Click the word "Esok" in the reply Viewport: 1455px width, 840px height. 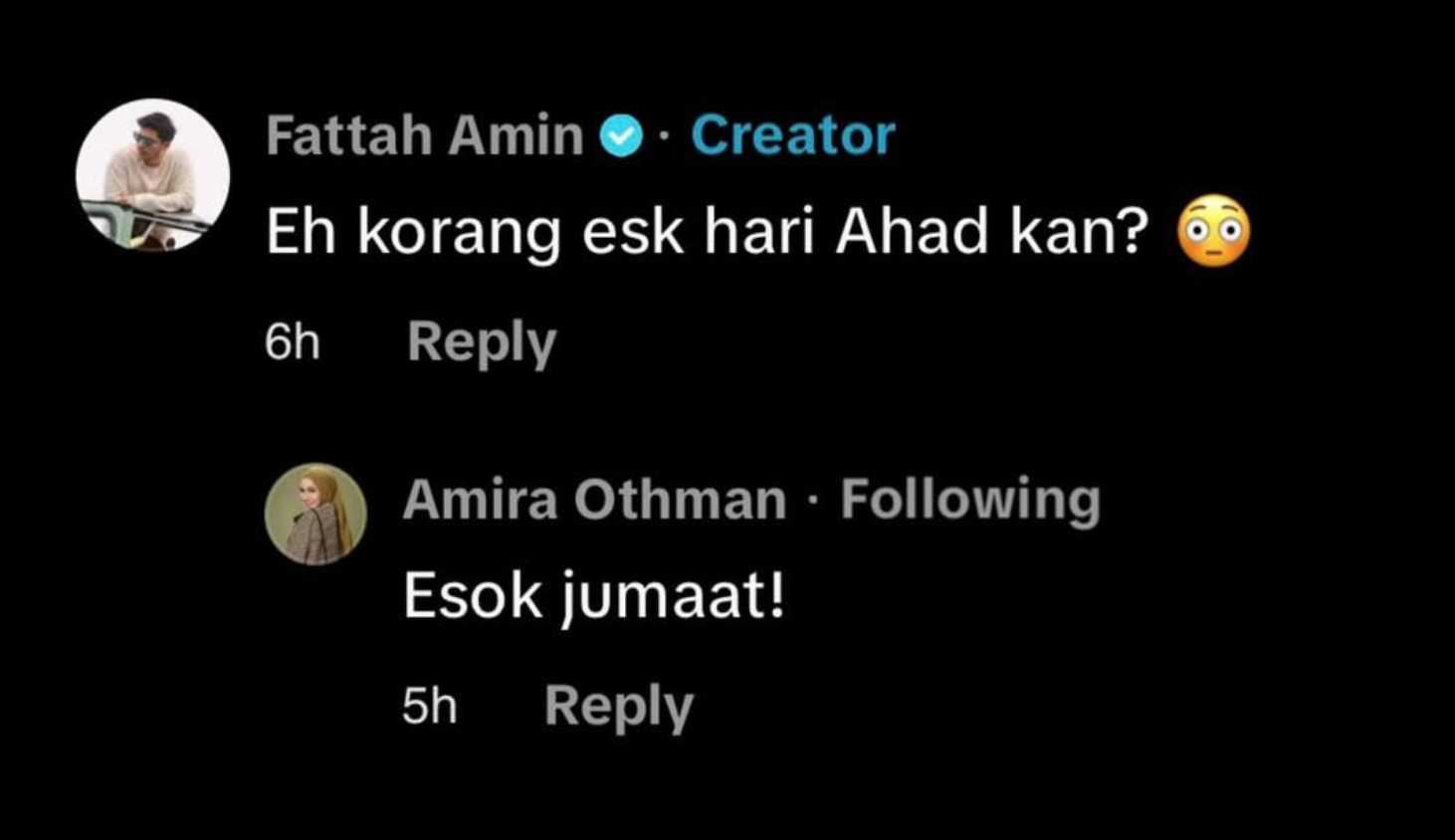click(473, 597)
